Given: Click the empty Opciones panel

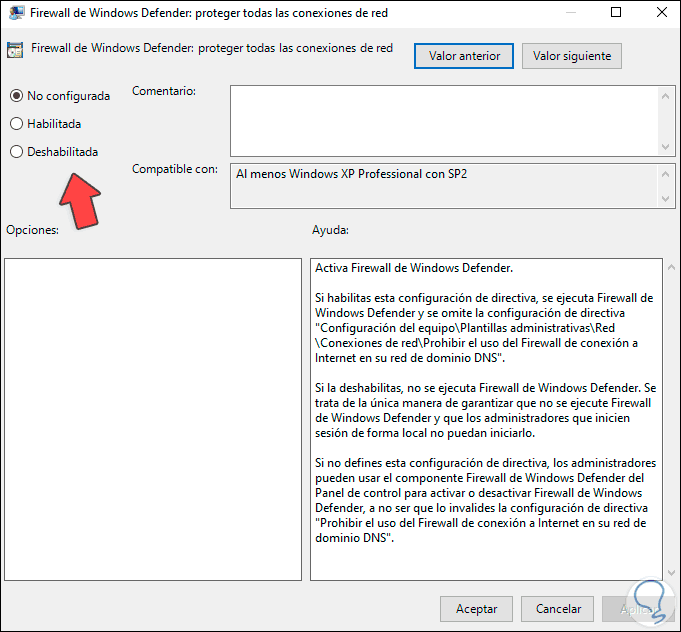Looking at the screenshot, I should 153,419.
